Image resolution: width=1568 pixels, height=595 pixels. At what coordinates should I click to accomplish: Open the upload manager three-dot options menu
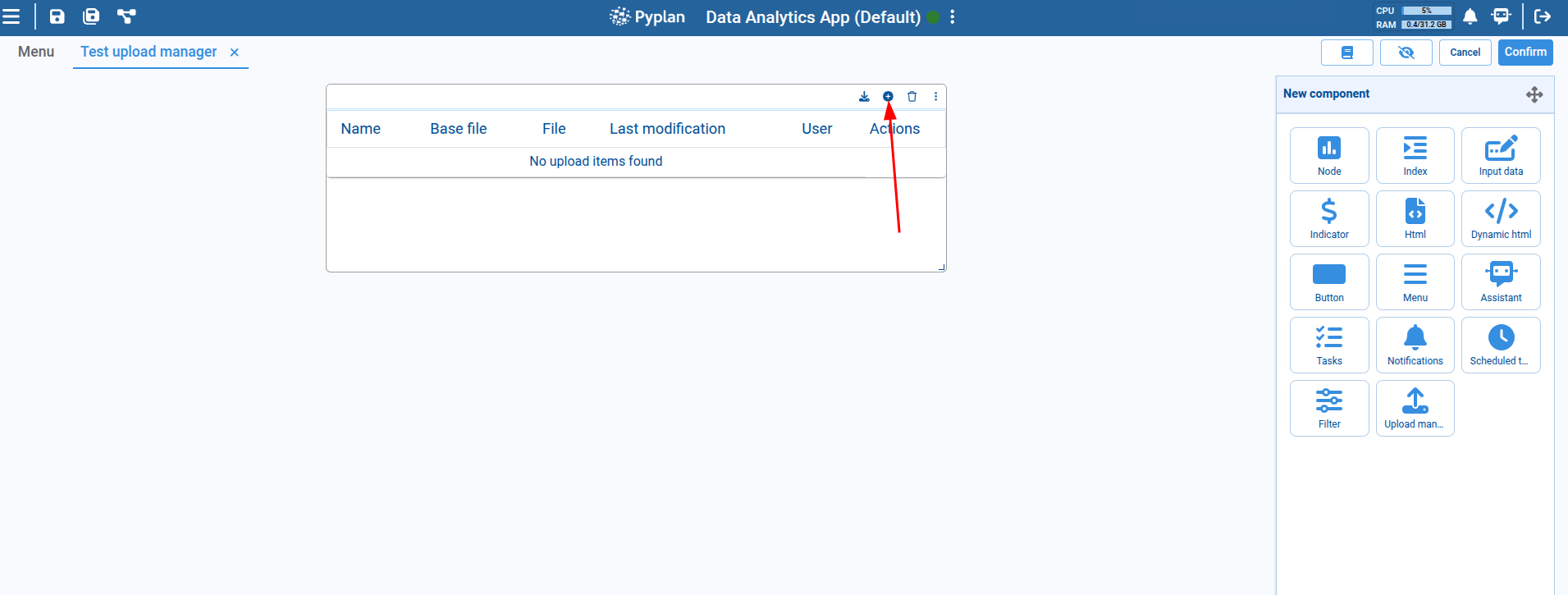coord(935,97)
